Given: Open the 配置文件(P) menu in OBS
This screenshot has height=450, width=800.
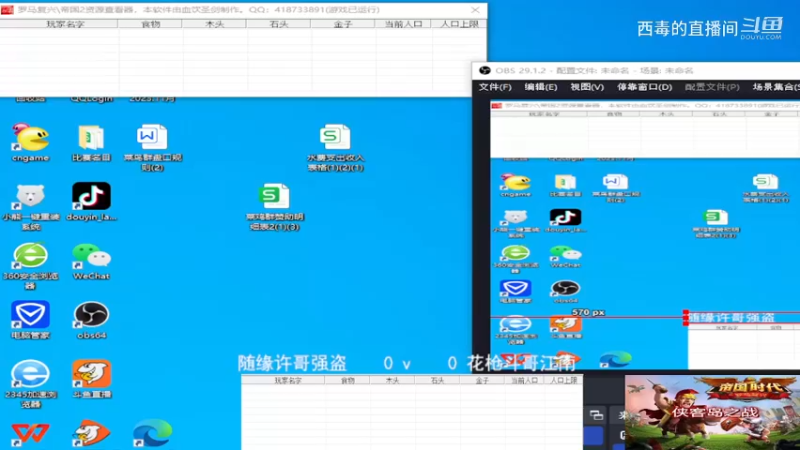Looking at the screenshot, I should [712, 87].
